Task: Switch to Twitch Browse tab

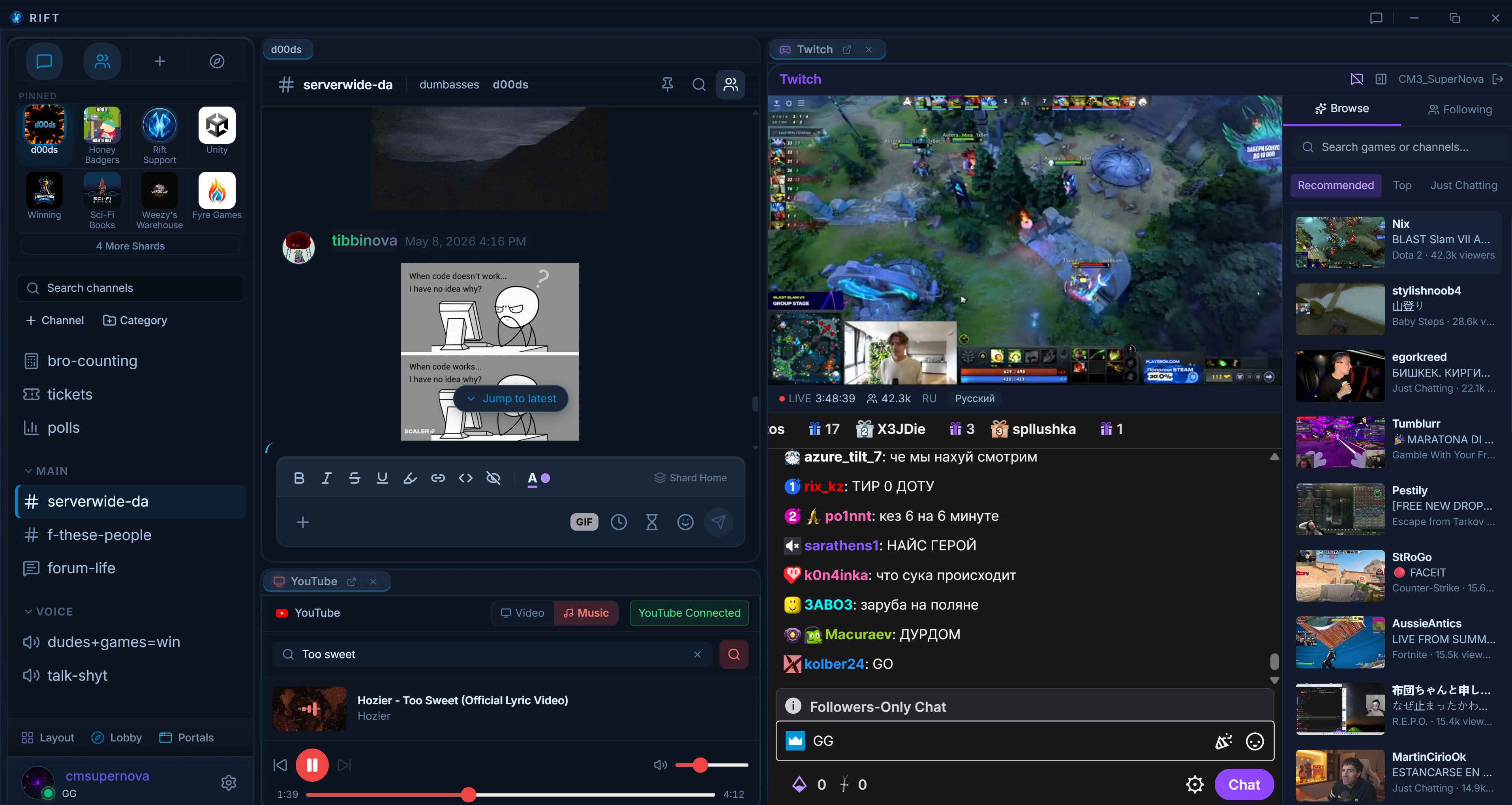Action: tap(1342, 109)
